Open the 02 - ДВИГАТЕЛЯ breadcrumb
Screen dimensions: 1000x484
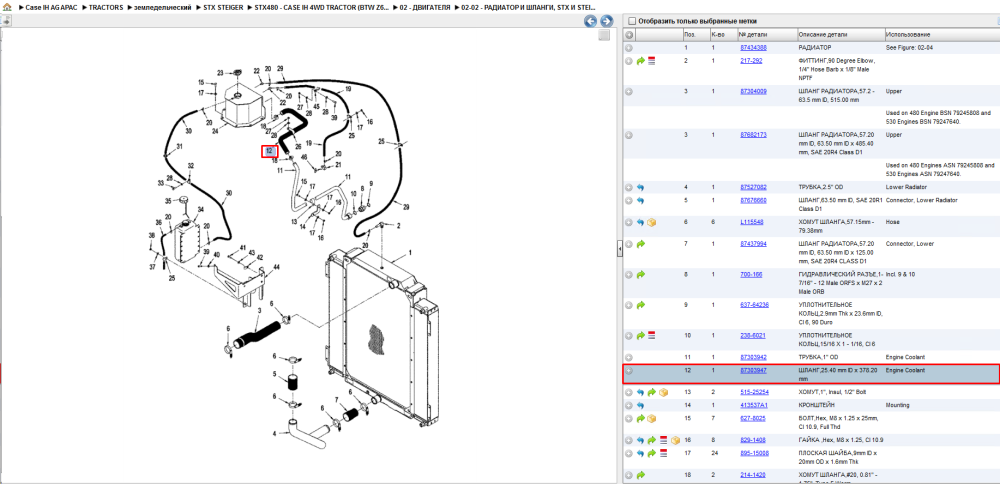[x=425, y=6]
